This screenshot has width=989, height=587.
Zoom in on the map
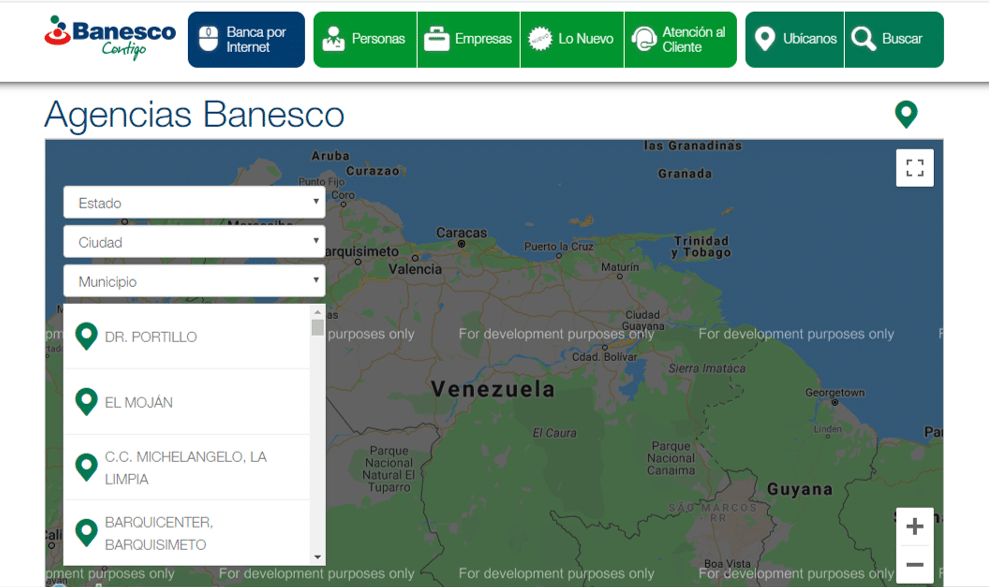[915, 526]
